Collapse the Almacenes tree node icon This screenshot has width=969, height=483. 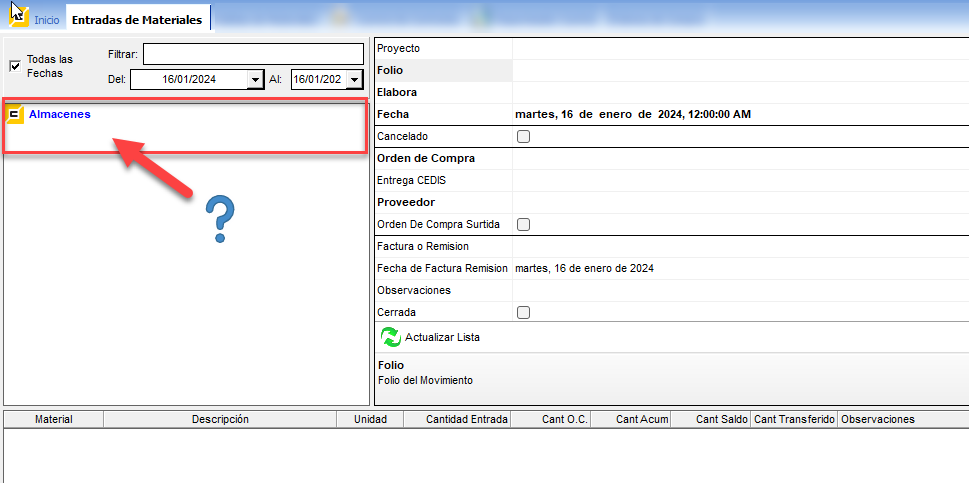point(15,115)
